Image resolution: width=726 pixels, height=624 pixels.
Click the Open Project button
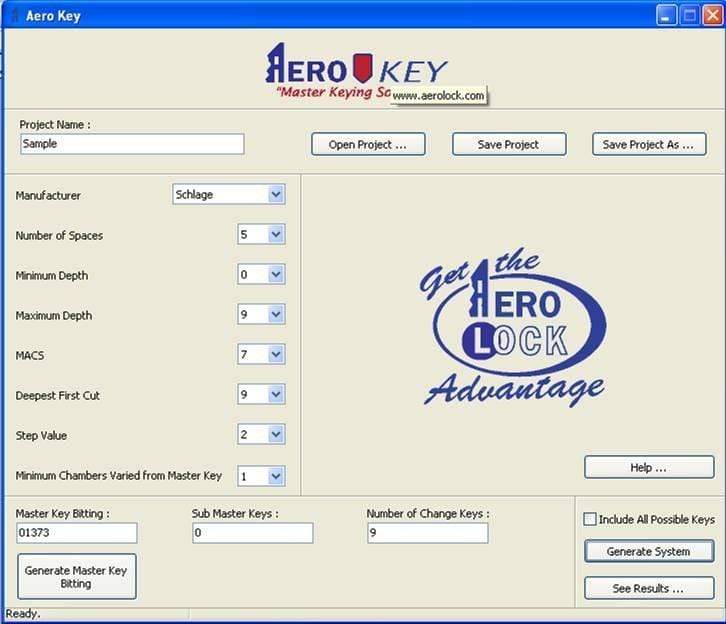click(368, 144)
